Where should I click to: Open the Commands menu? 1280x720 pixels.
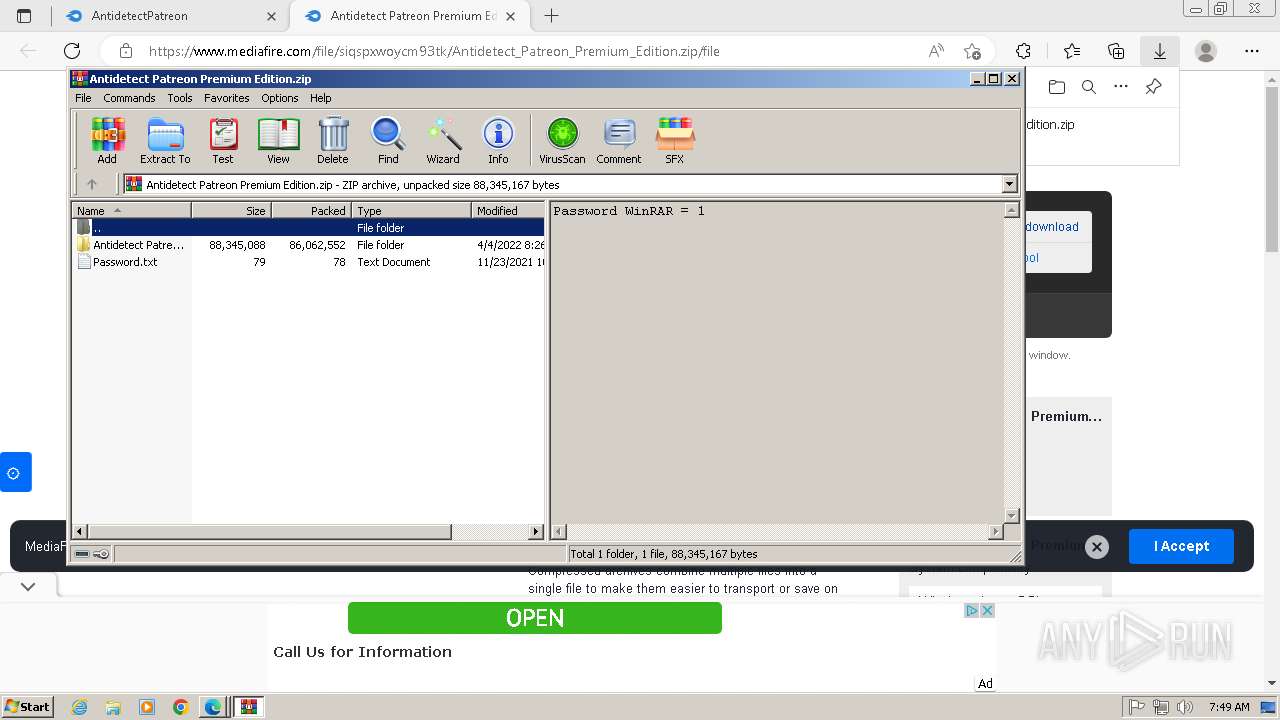coord(129,98)
